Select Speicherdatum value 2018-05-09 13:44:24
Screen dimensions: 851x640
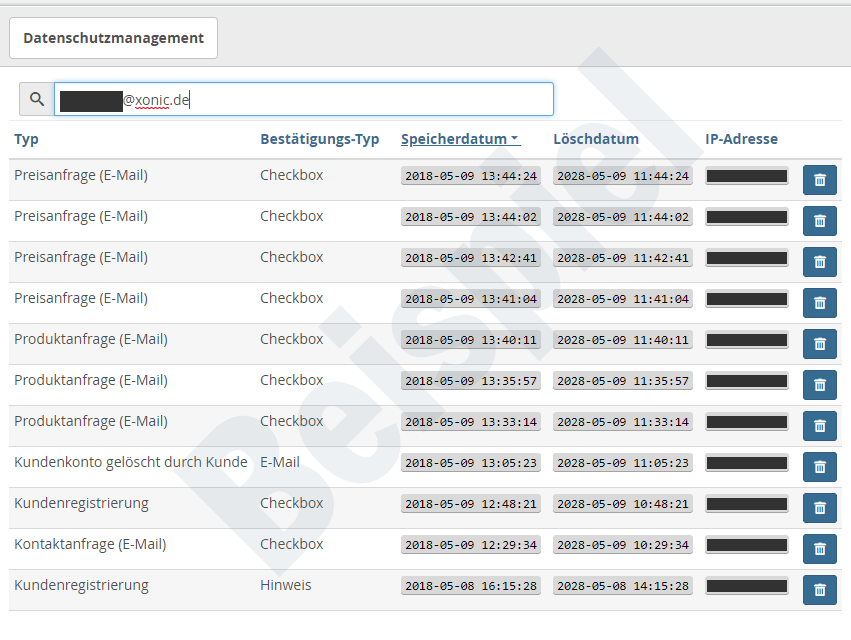click(471, 176)
